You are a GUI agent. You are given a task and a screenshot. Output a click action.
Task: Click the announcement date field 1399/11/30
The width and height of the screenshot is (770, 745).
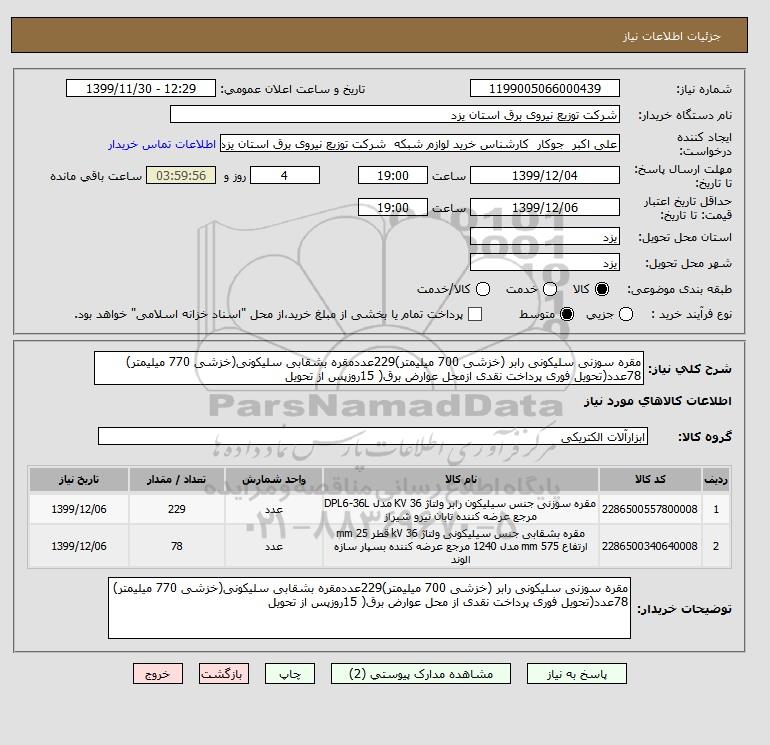tap(141, 88)
